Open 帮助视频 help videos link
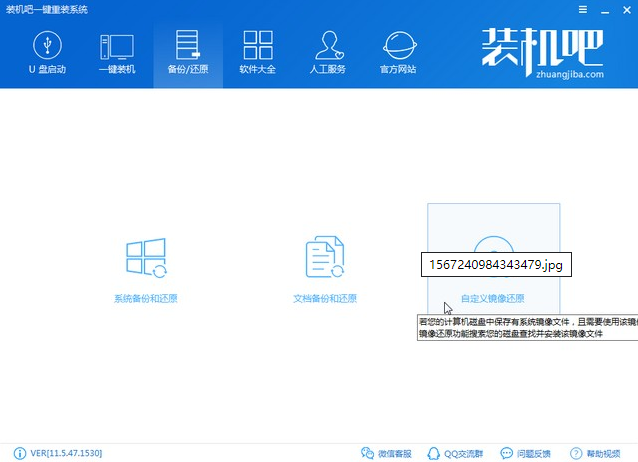The image size is (638, 462). point(595,453)
